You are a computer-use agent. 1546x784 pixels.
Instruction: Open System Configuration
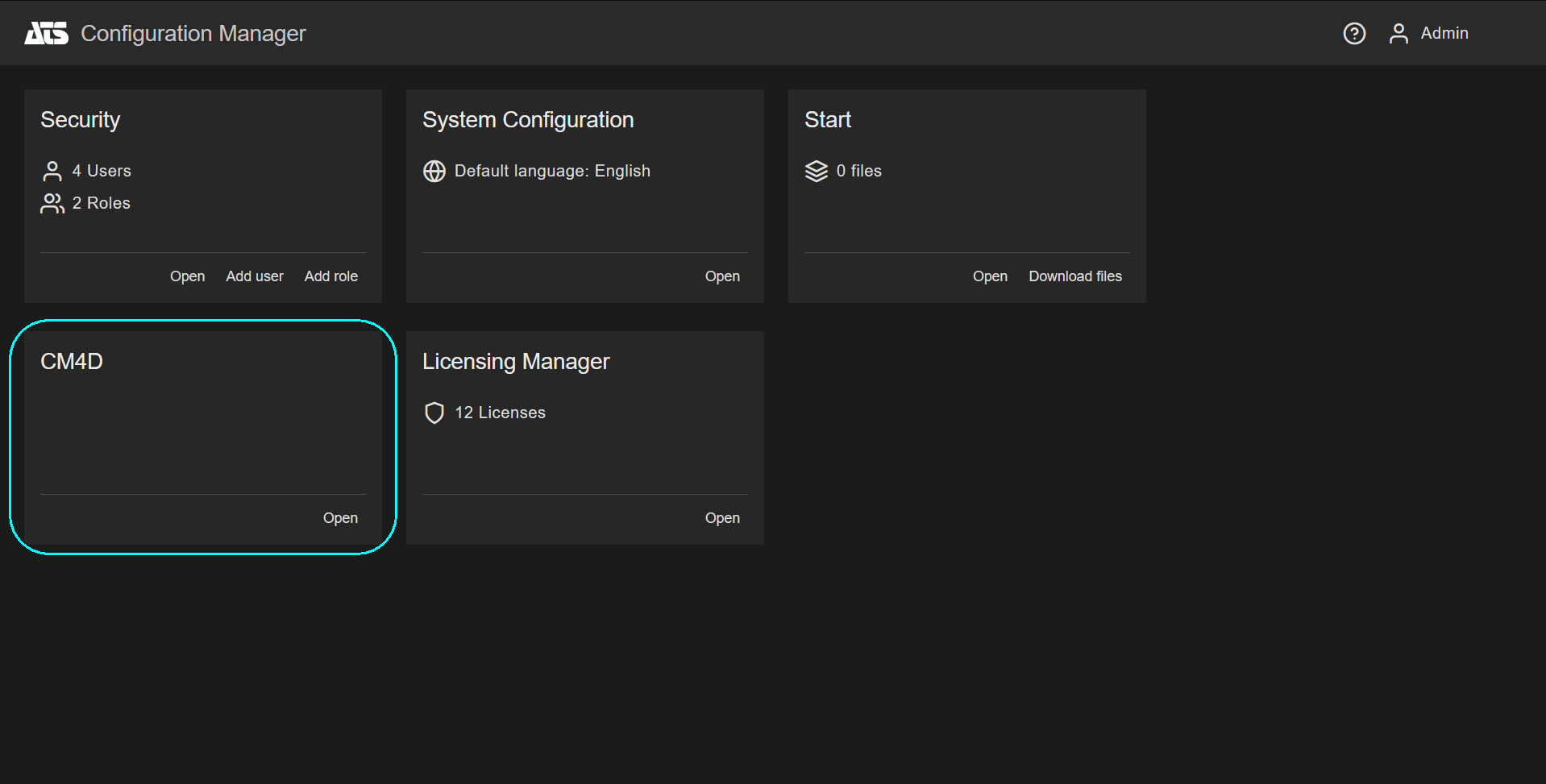click(x=722, y=276)
